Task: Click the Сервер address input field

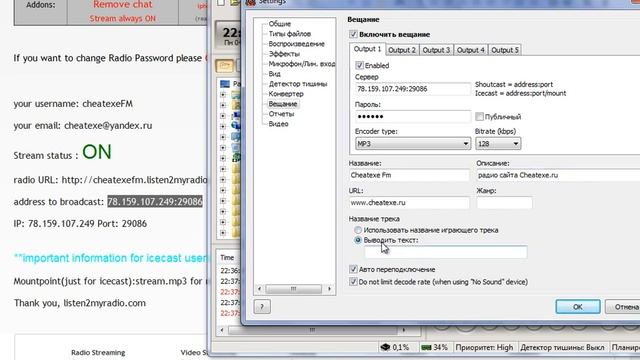Action: [413, 89]
